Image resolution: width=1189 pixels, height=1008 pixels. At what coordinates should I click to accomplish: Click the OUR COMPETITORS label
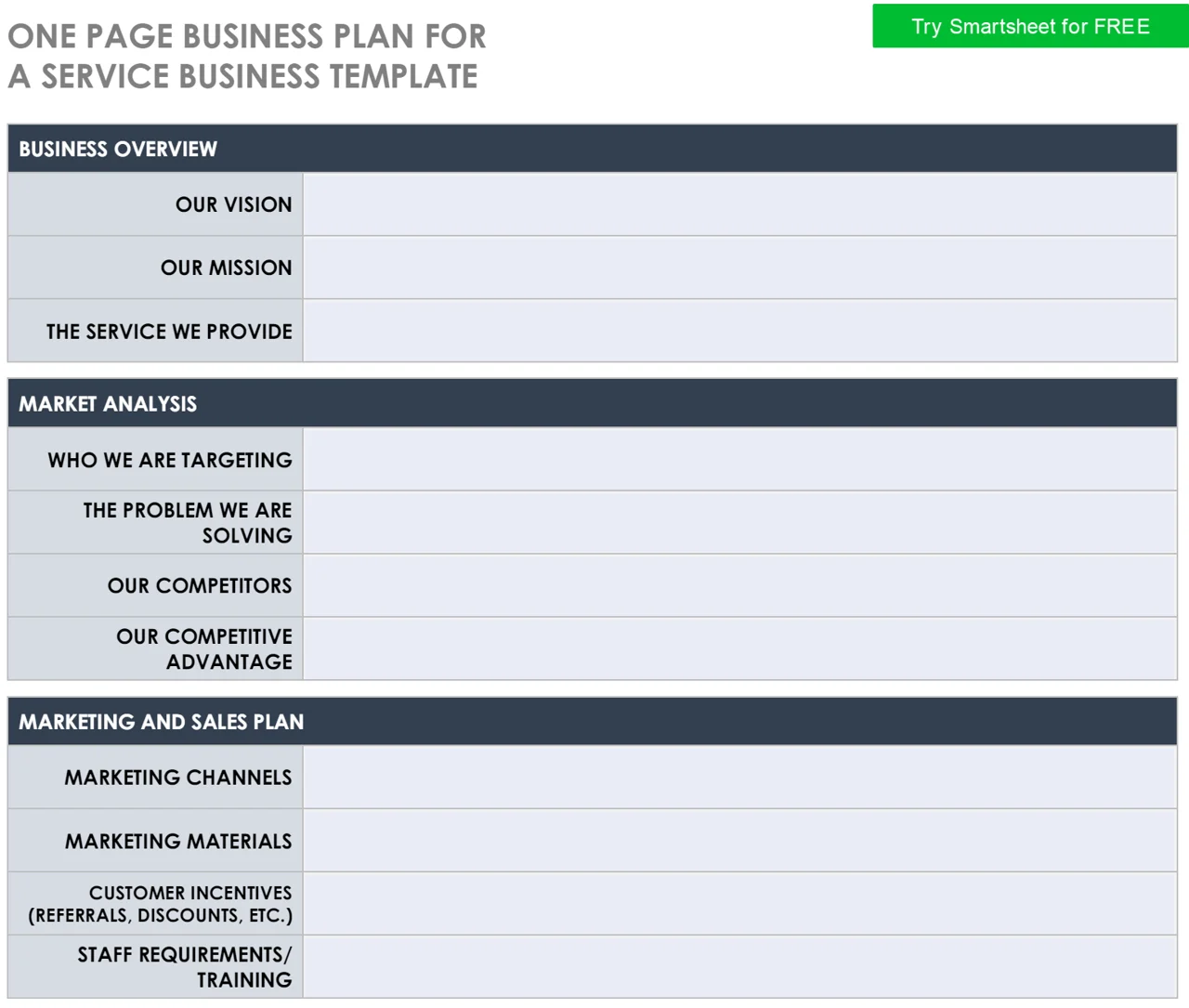click(200, 586)
